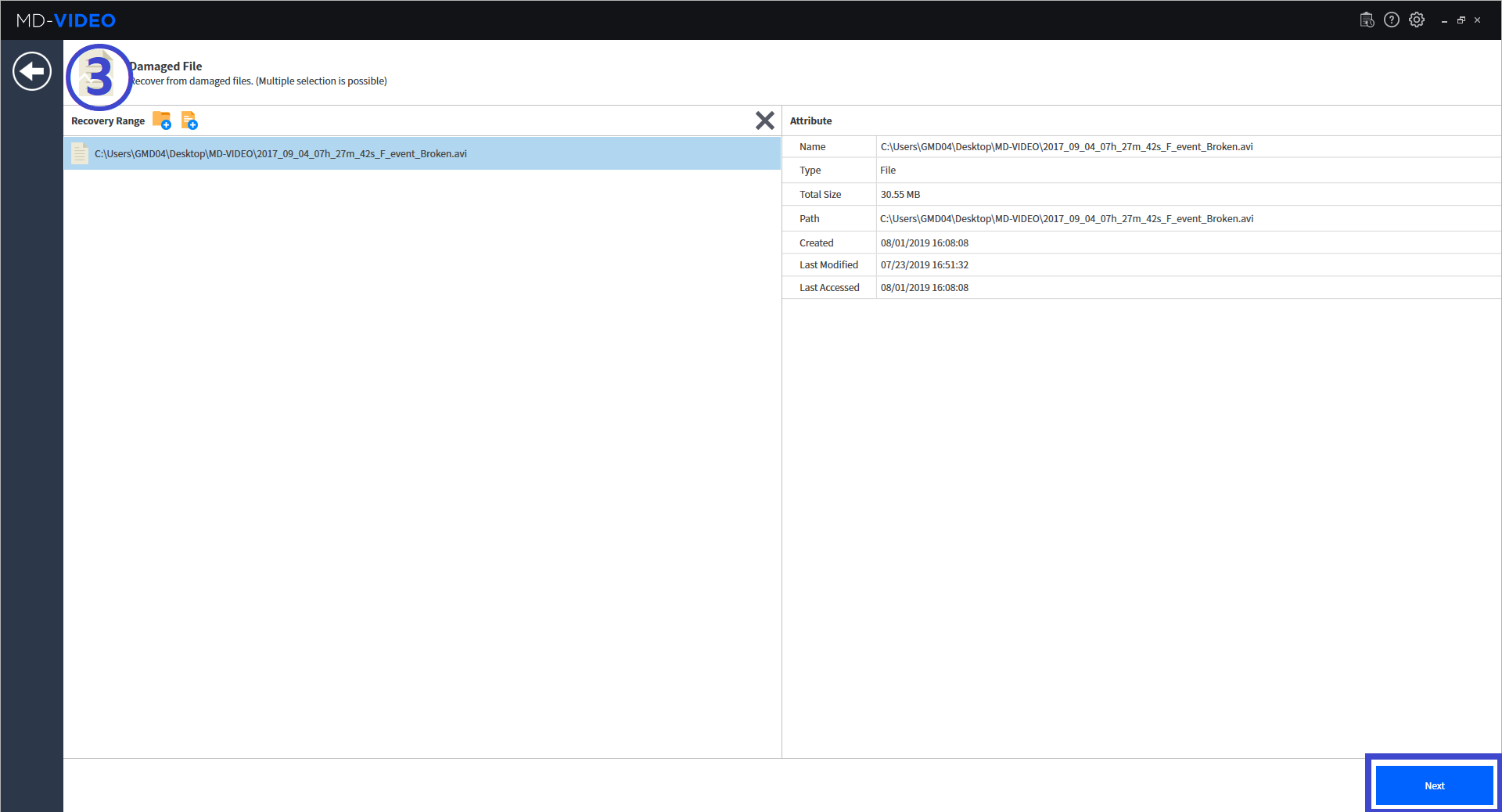Click the Created date 08/01/2019 value
The height and width of the screenshot is (812, 1502).
click(x=924, y=243)
